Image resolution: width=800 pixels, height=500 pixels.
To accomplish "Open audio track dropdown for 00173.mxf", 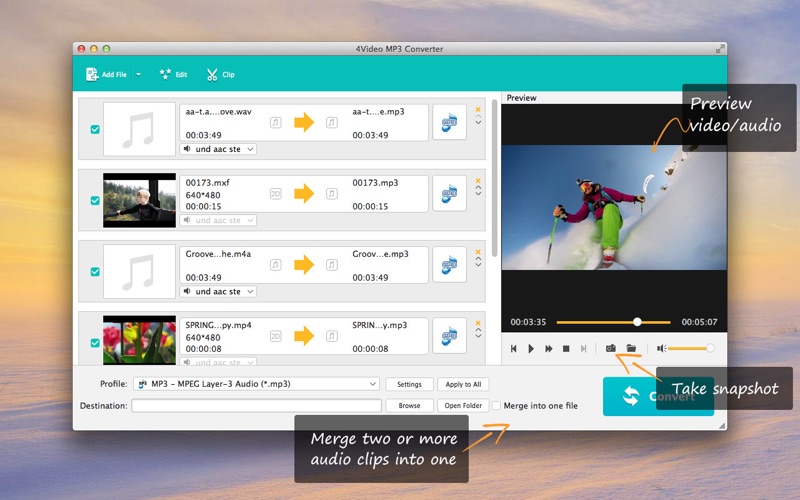I will [218, 220].
